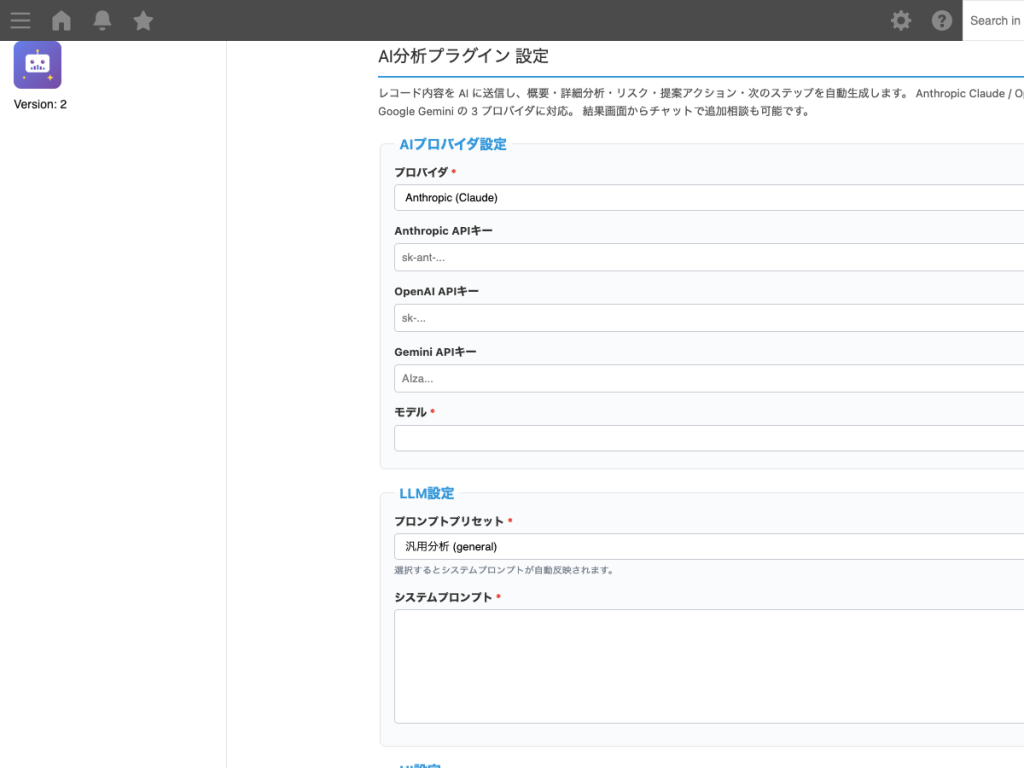Open the notifications bell
This screenshot has height=768, width=1024.
[x=102, y=20]
